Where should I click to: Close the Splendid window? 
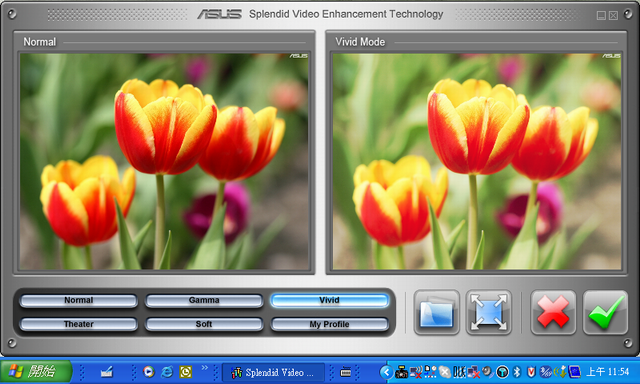[x=613, y=16]
